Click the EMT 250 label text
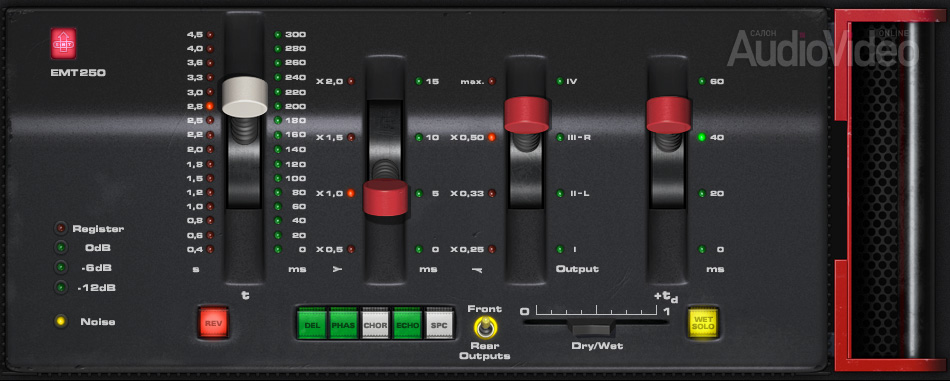950x381 pixels. click(78, 73)
